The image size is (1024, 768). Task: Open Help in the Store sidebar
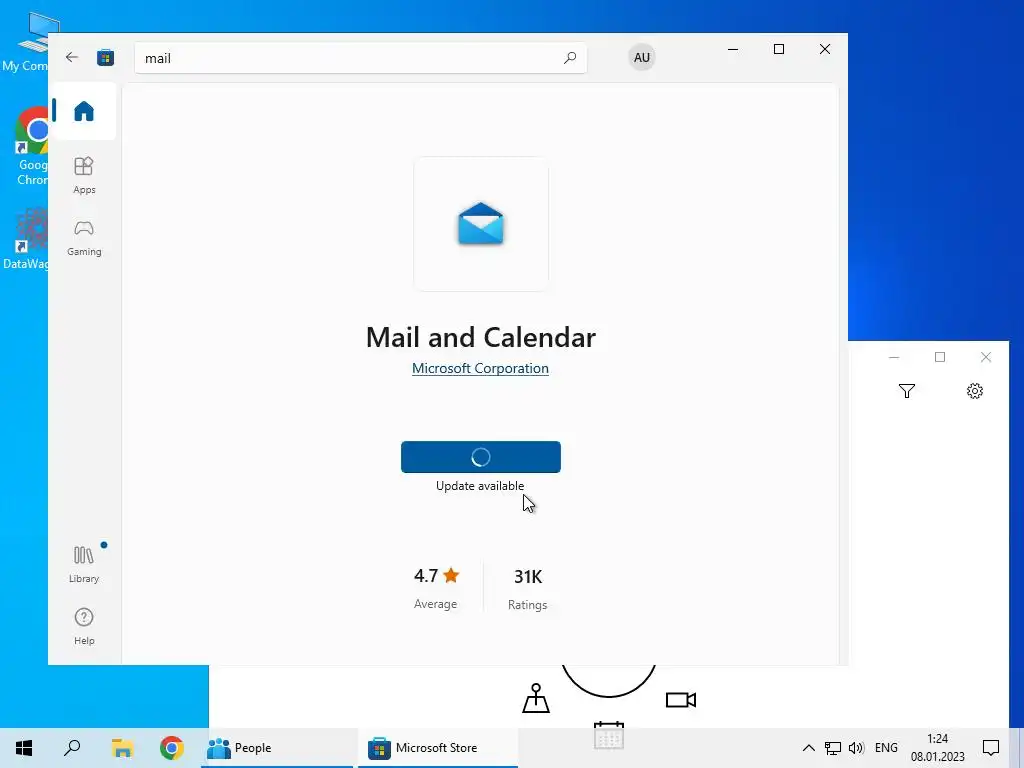coord(84,626)
